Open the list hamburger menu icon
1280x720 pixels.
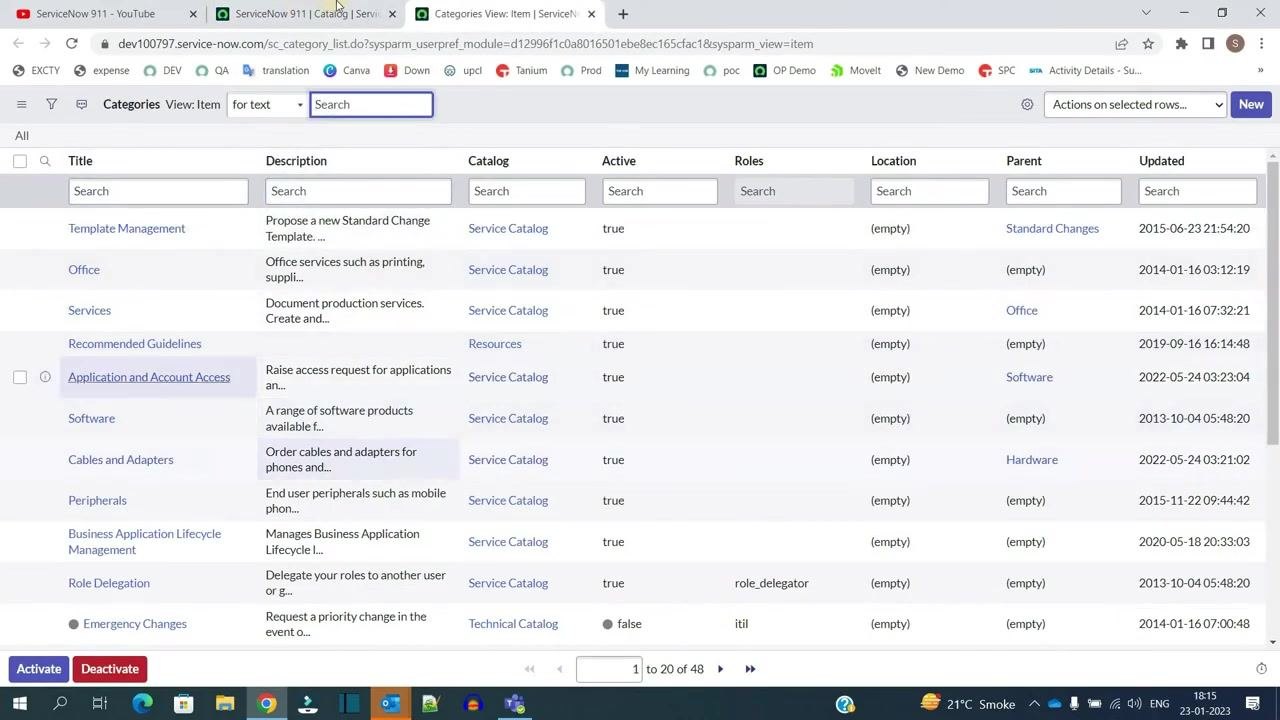click(x=21, y=104)
